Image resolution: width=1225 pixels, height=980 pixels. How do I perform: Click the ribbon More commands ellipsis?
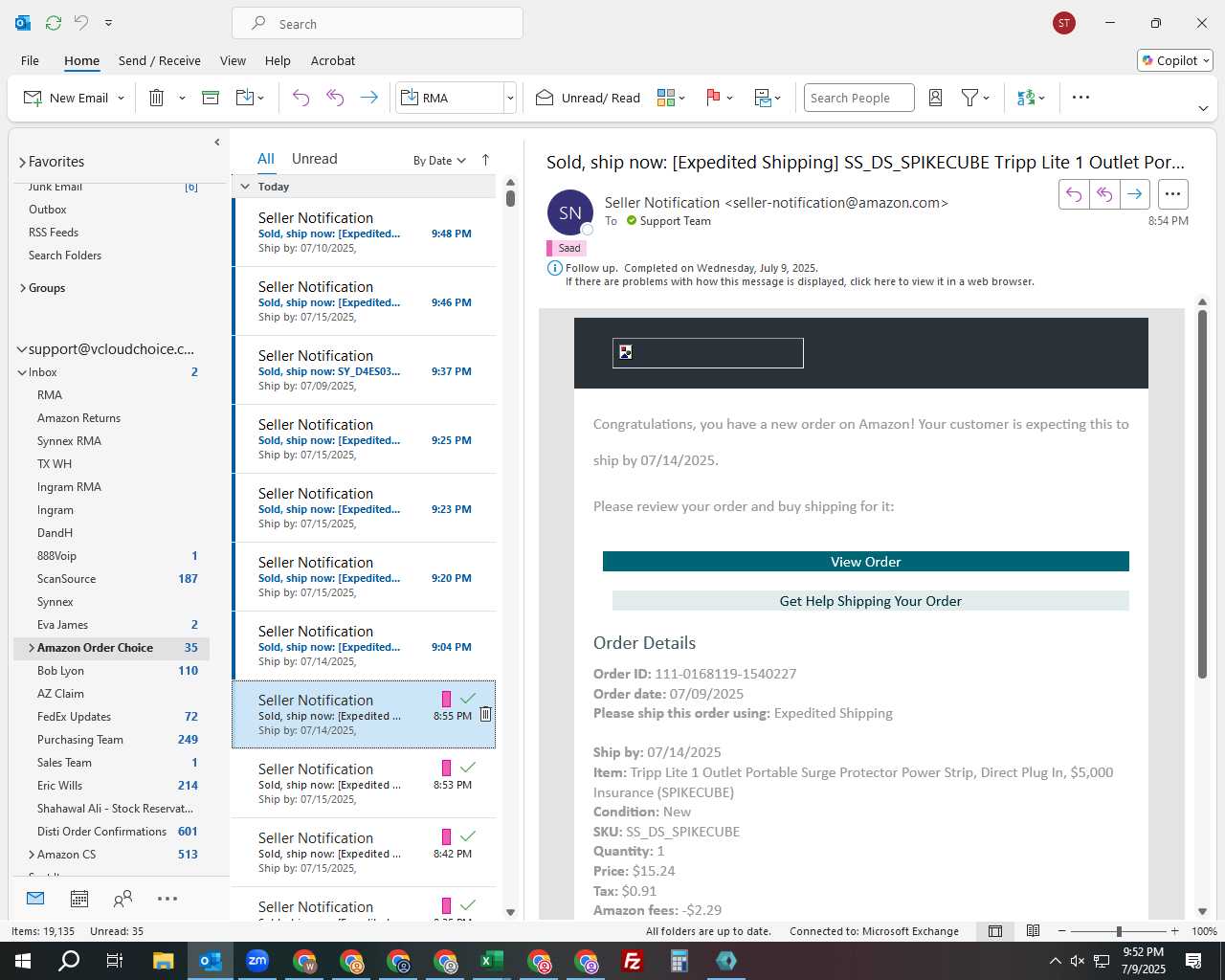click(x=1080, y=98)
